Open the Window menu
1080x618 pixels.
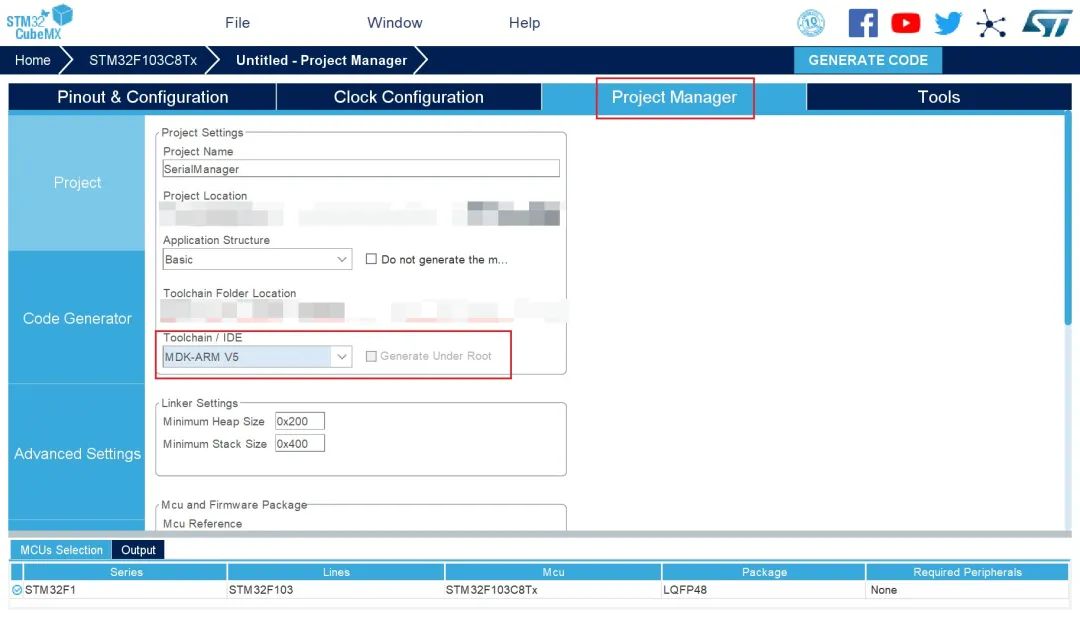pyautogui.click(x=395, y=23)
